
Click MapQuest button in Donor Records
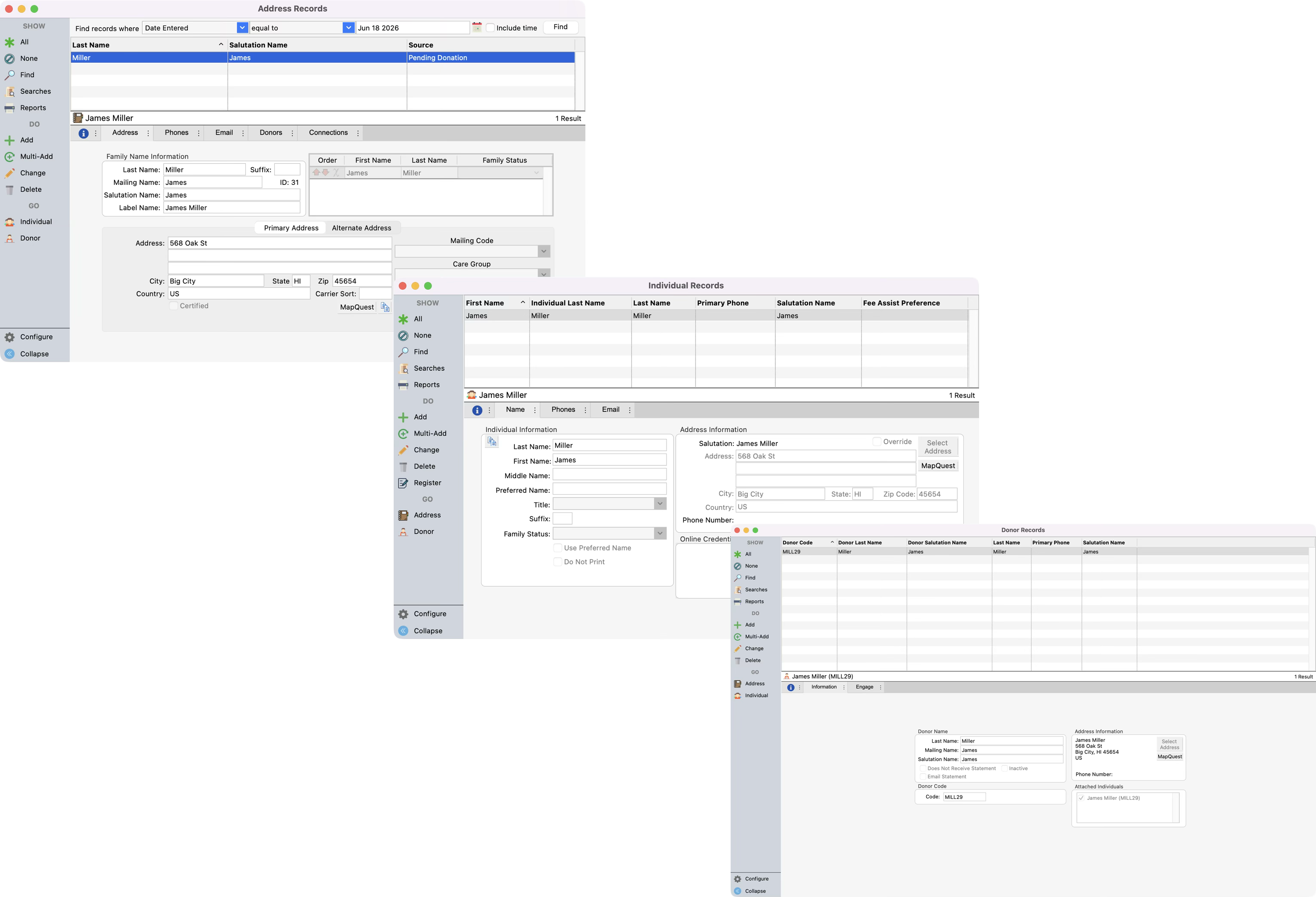point(1169,756)
